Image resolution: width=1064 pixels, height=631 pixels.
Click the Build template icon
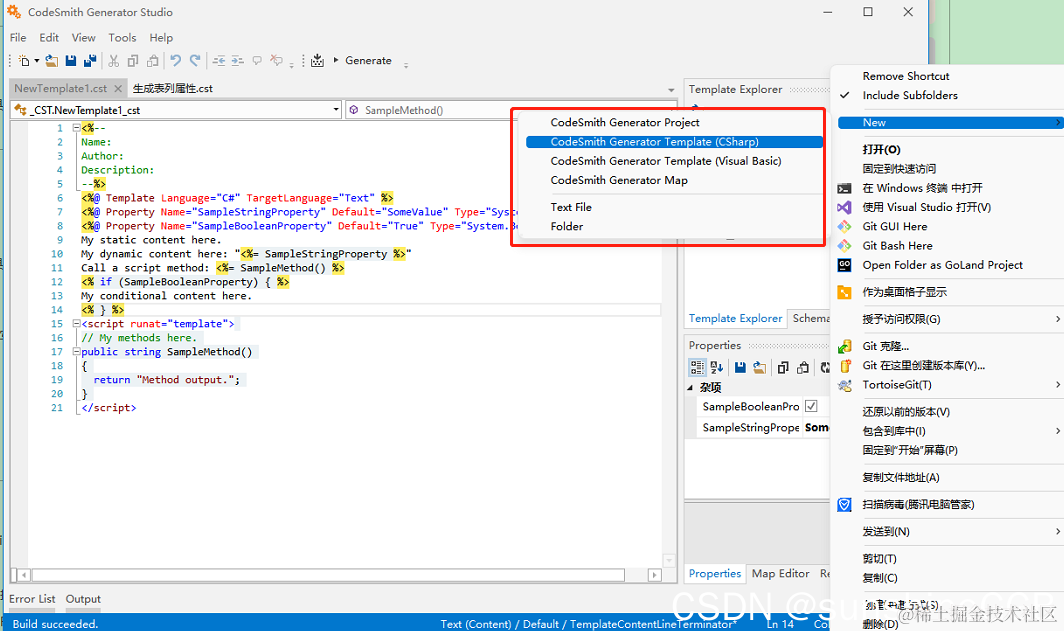click(317, 61)
